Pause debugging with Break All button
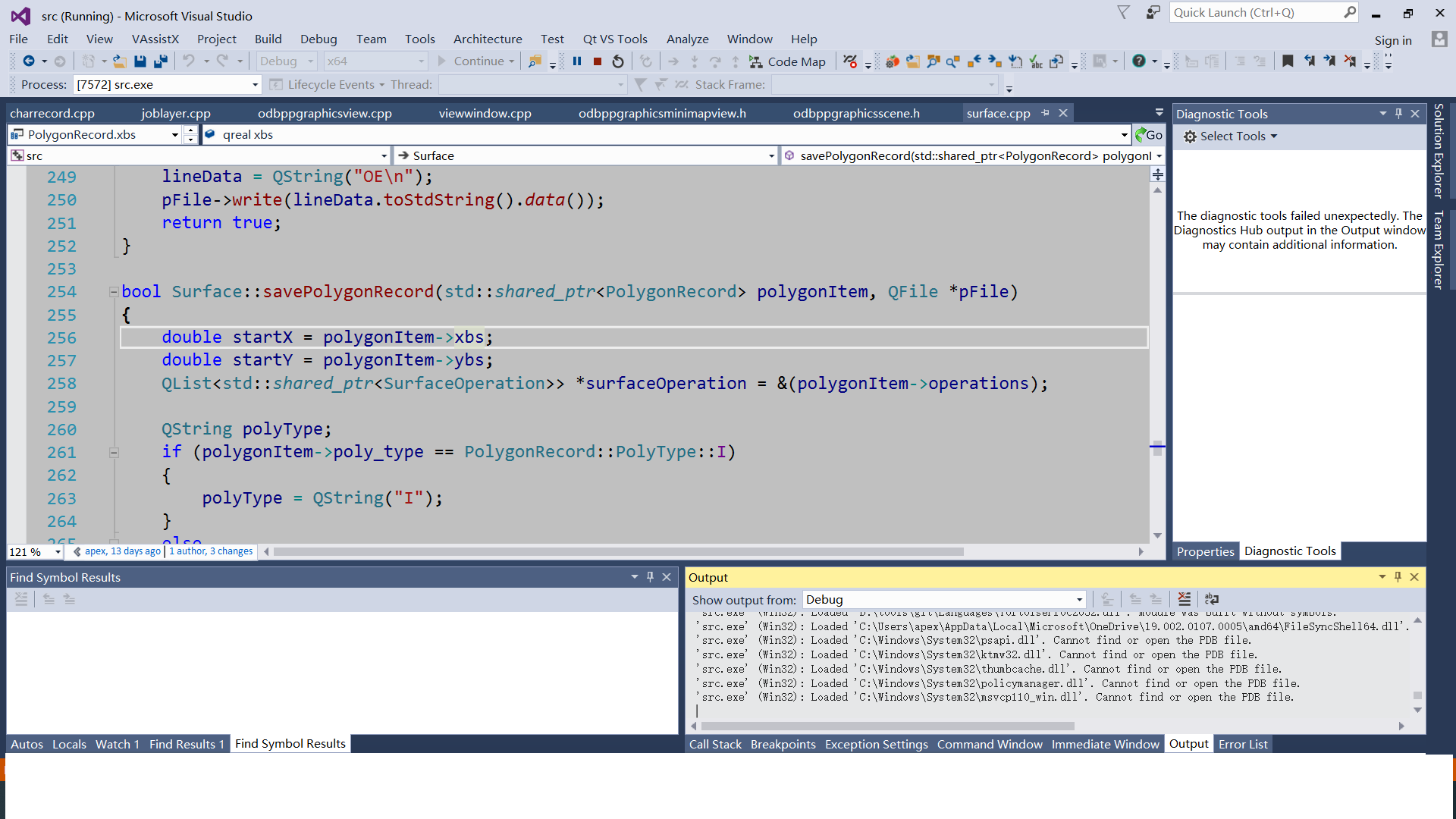This screenshot has width=1456, height=819. point(577,61)
